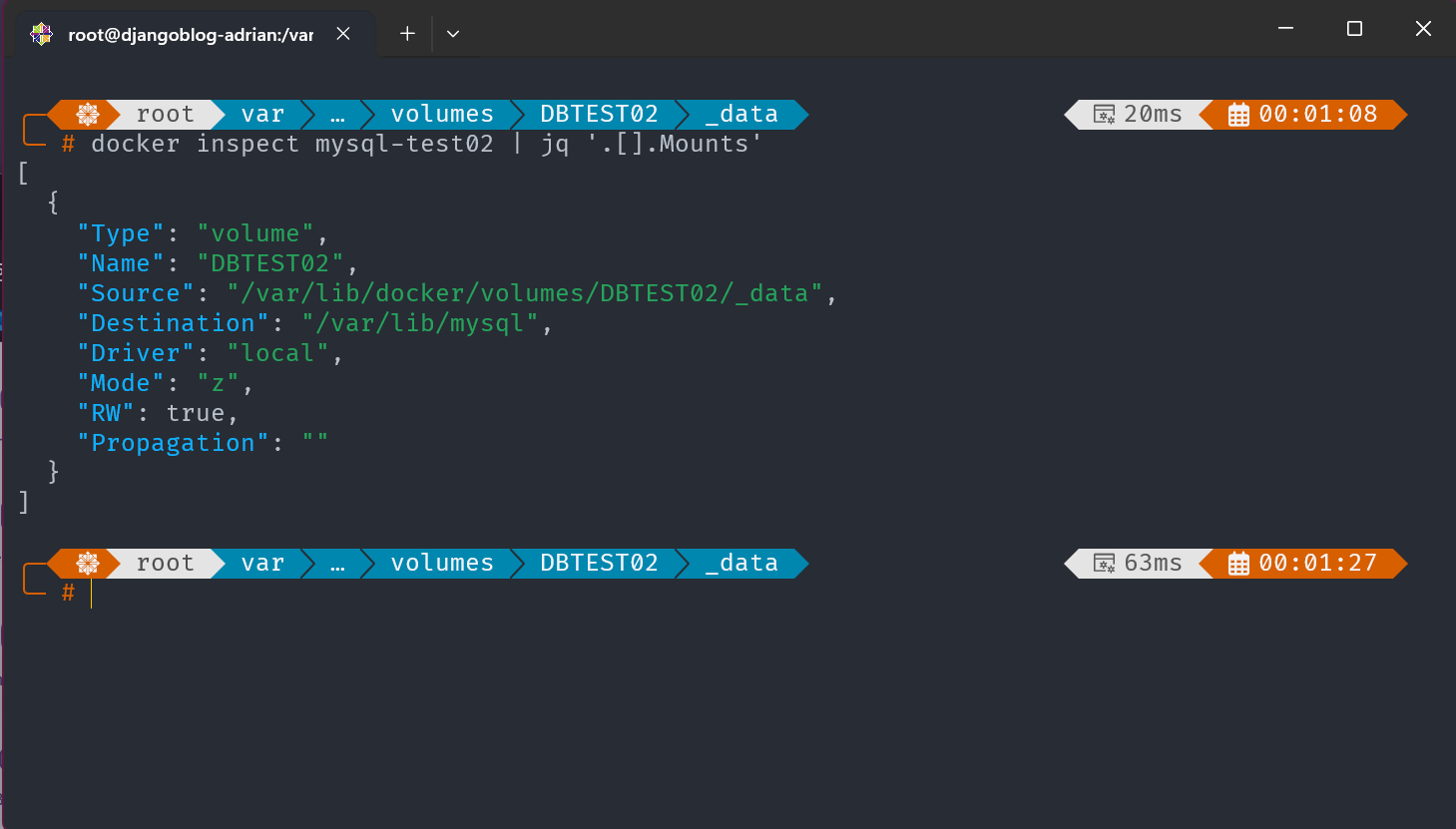
Task: Close the root@djangoblog-adrian tab
Action: 343,34
